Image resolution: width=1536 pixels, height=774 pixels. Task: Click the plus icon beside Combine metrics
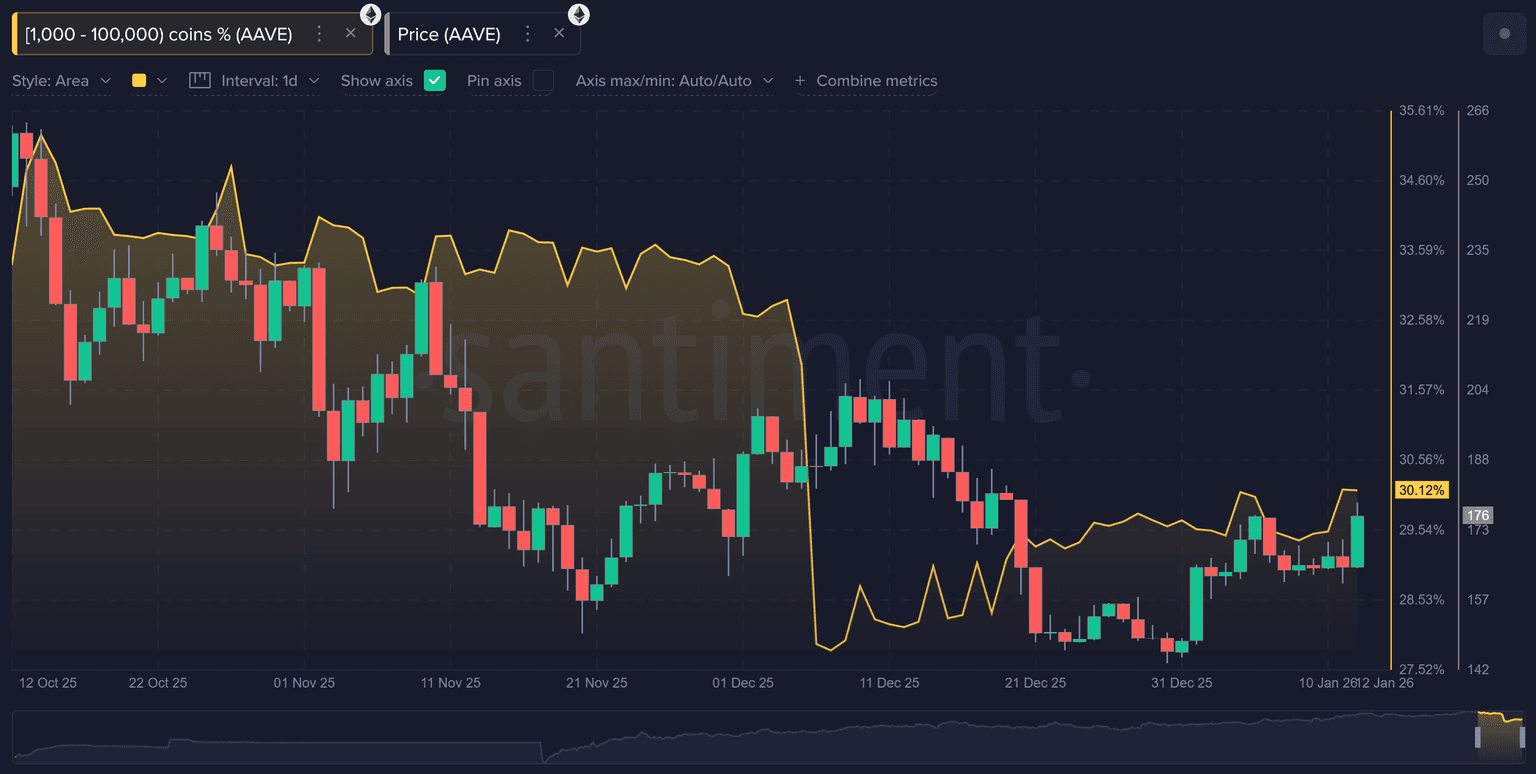pos(800,81)
